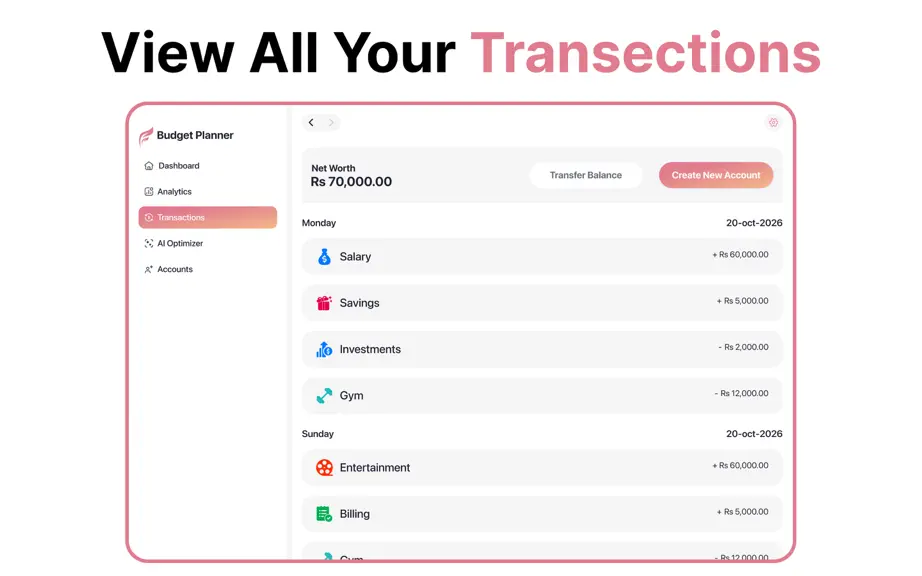Open the Entertainment transaction row

pyautogui.click(x=542, y=467)
